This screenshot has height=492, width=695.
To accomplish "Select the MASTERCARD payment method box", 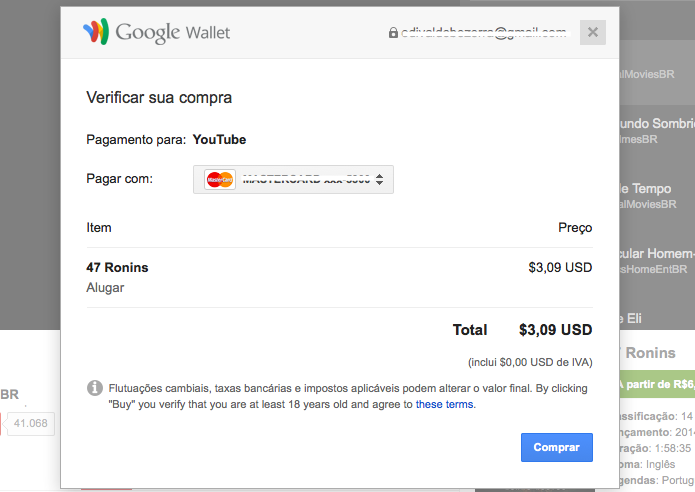I will (x=293, y=180).
